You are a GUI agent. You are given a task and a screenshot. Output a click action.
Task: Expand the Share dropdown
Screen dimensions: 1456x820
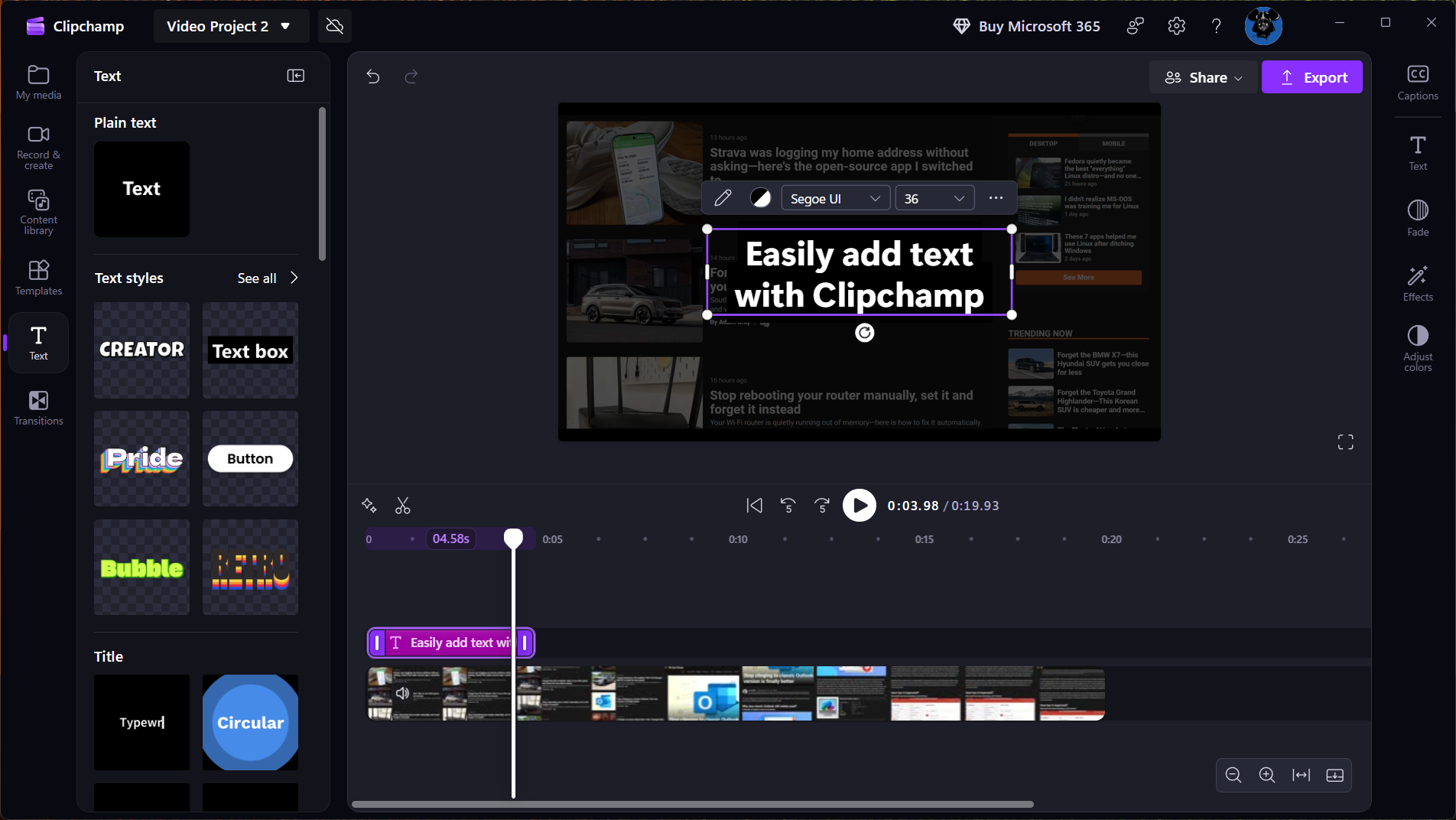(x=1204, y=77)
